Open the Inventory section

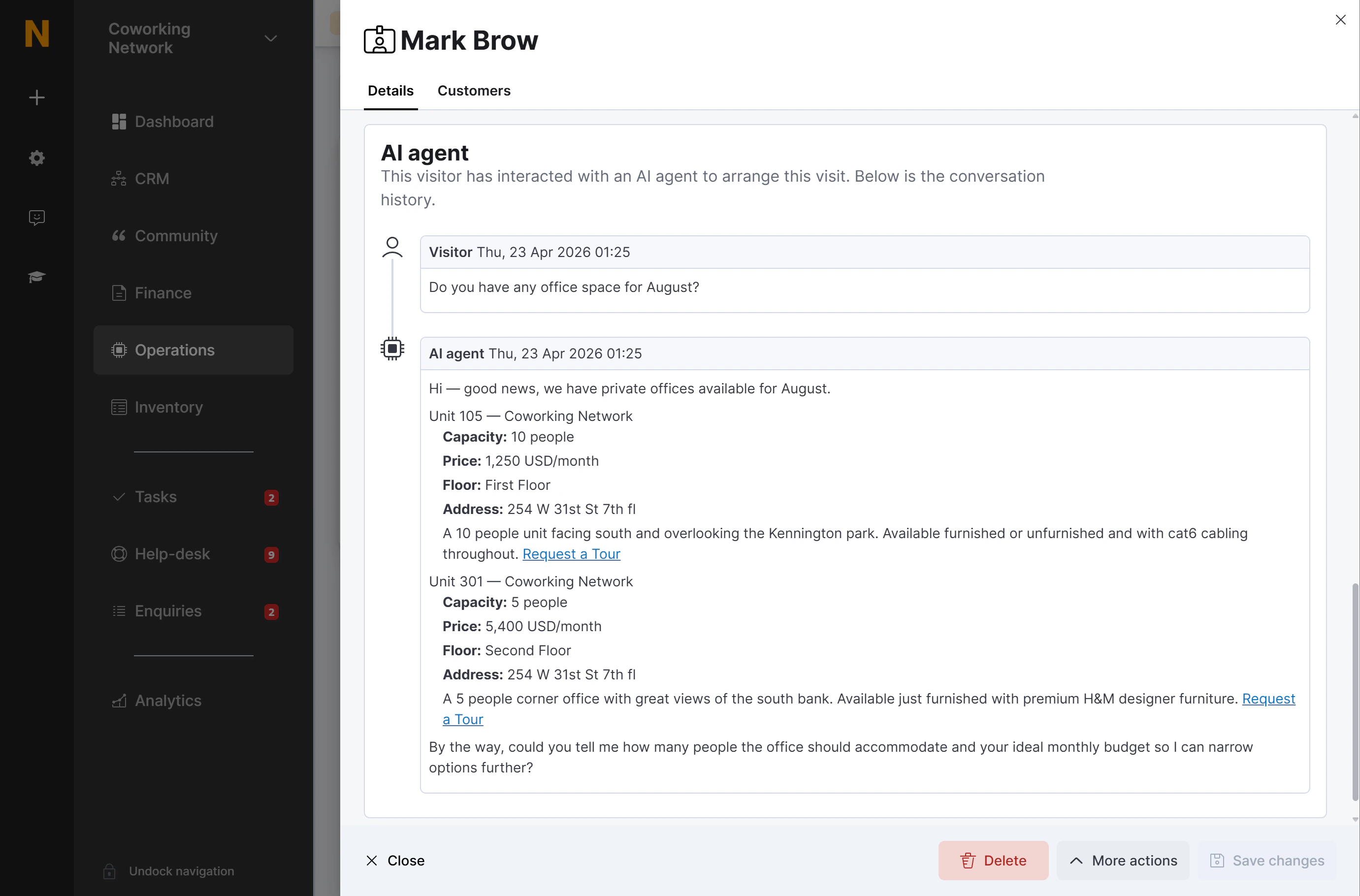pos(168,407)
